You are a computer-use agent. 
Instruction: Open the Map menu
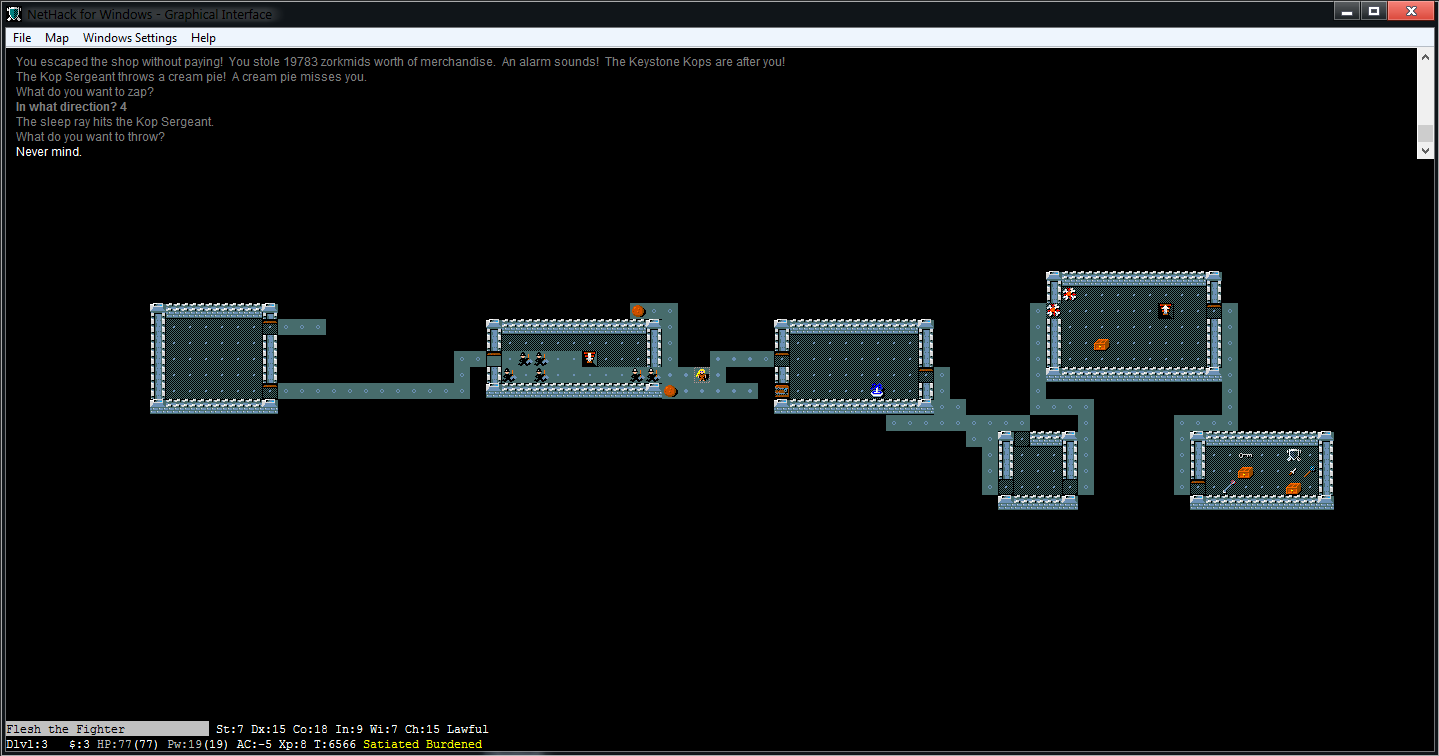point(57,38)
